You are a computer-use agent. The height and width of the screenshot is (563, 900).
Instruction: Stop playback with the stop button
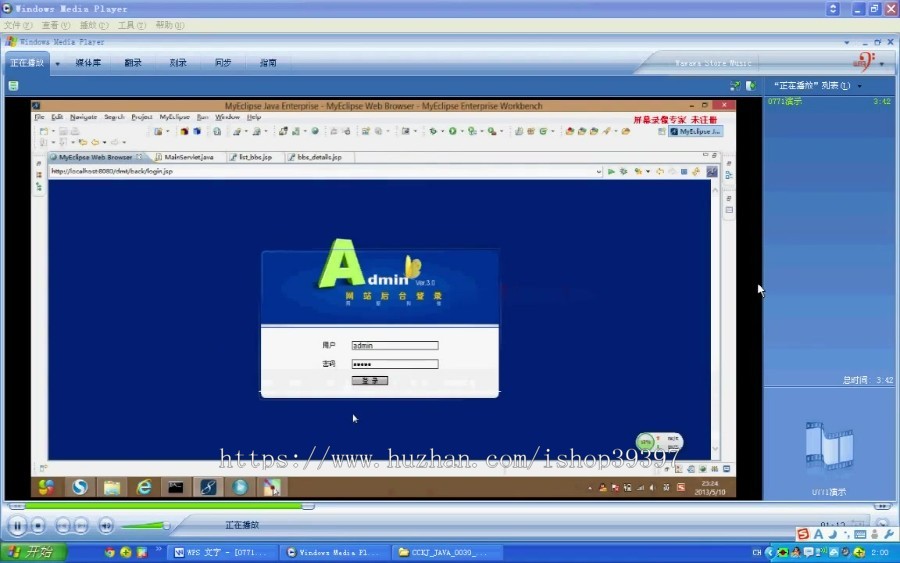tap(38, 525)
